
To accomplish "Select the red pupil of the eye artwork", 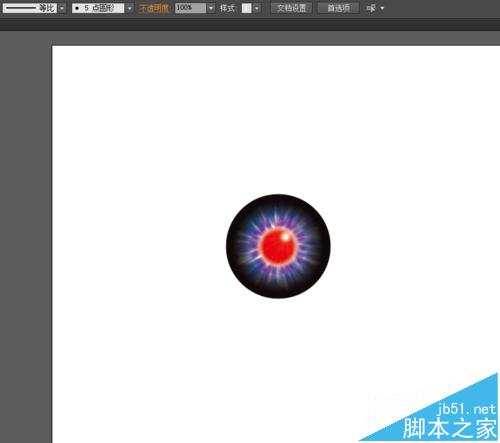I will click(x=278, y=246).
